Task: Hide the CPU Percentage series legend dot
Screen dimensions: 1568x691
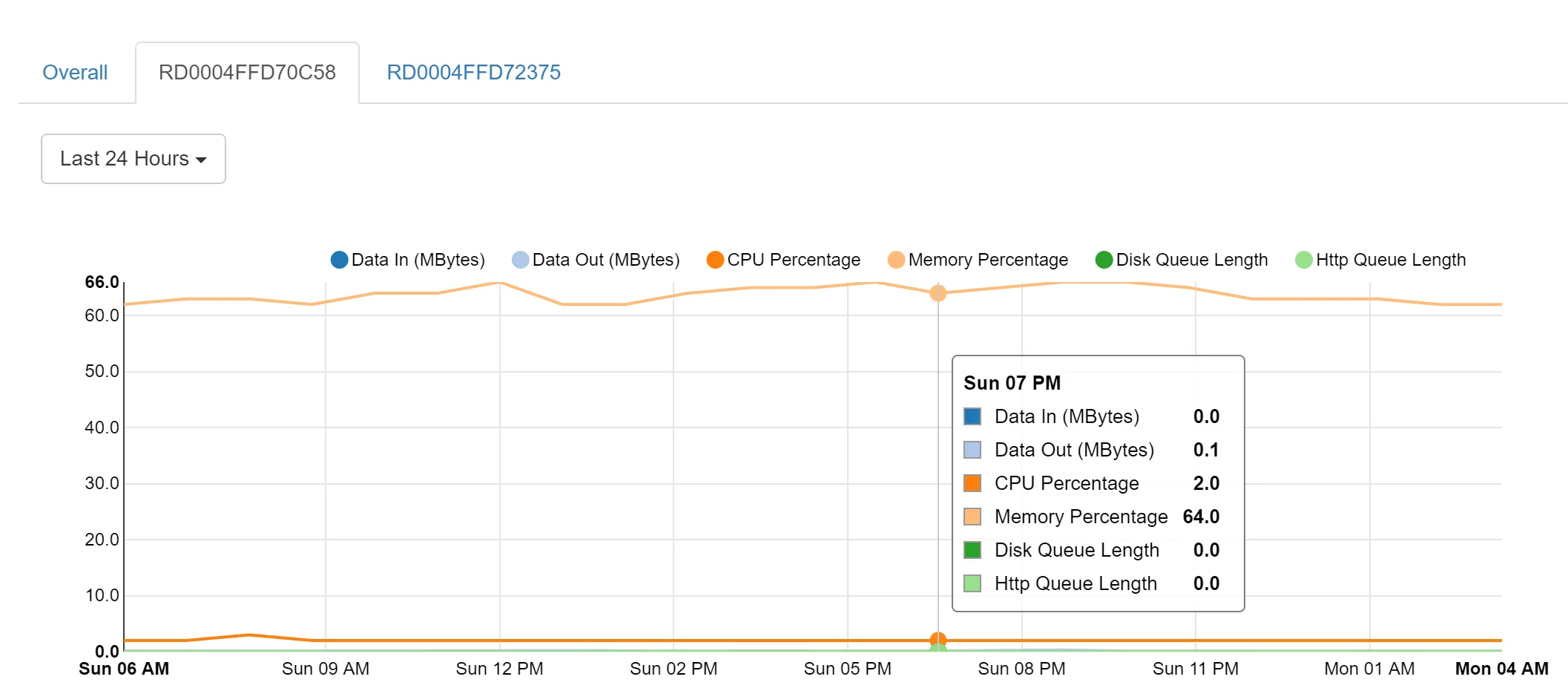Action: [715, 260]
